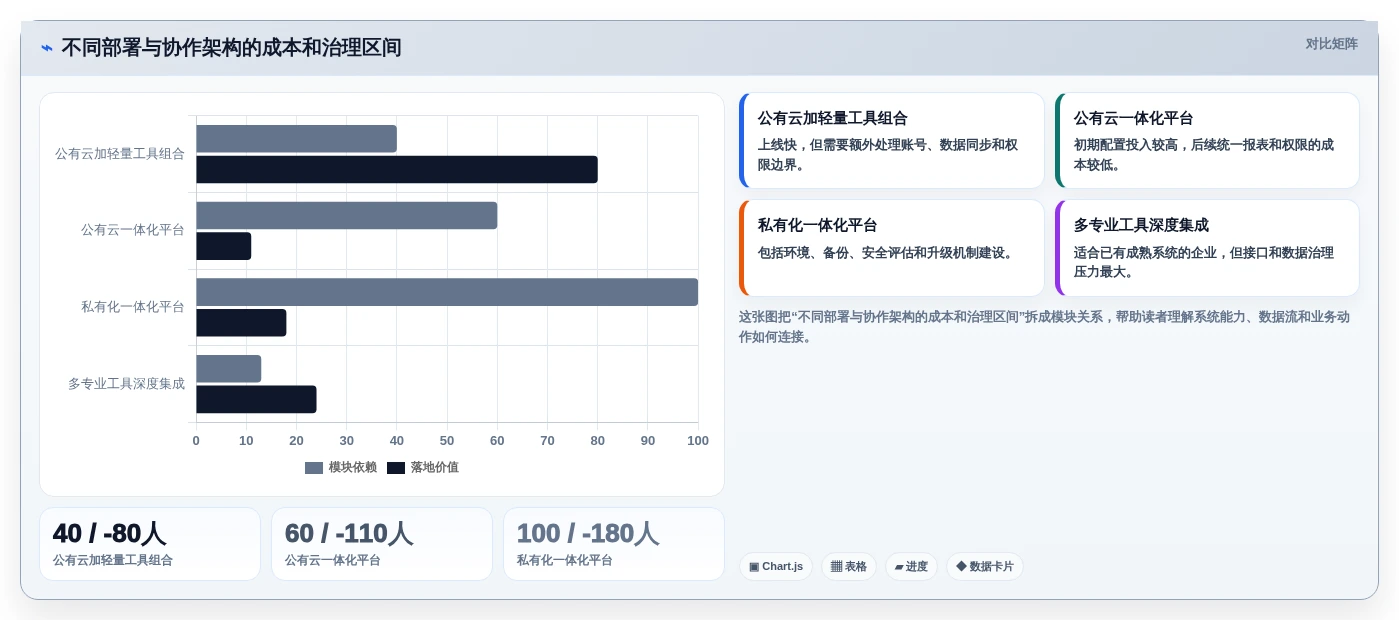Click the blue lightning icon beside the title
This screenshot has height=620, width=1399.
coord(47,48)
